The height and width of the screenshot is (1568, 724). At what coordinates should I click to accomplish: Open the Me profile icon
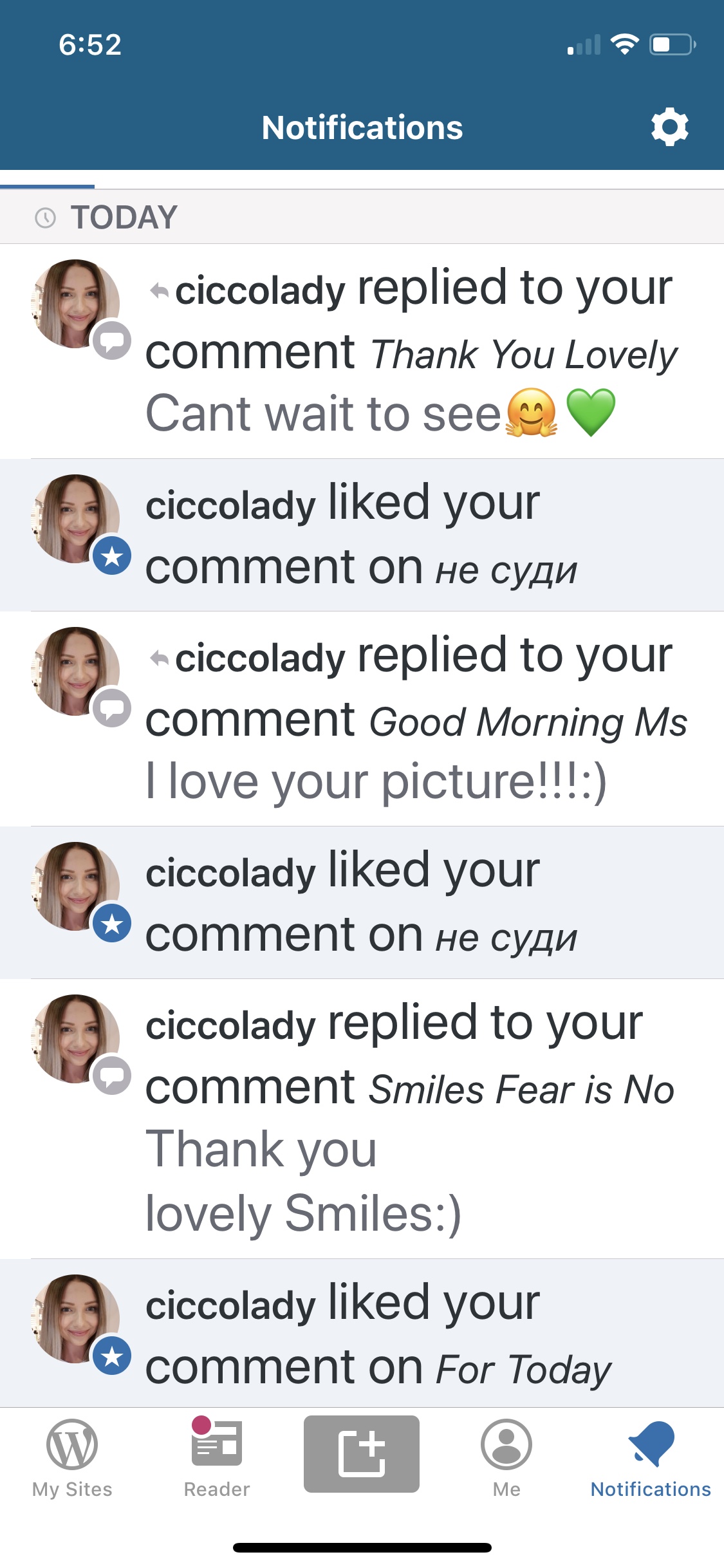(x=506, y=1444)
